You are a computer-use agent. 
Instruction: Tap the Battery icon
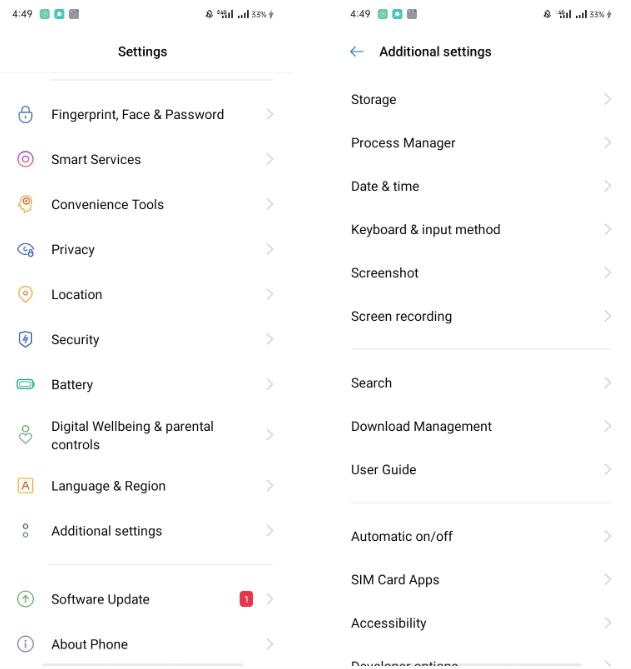tap(26, 384)
